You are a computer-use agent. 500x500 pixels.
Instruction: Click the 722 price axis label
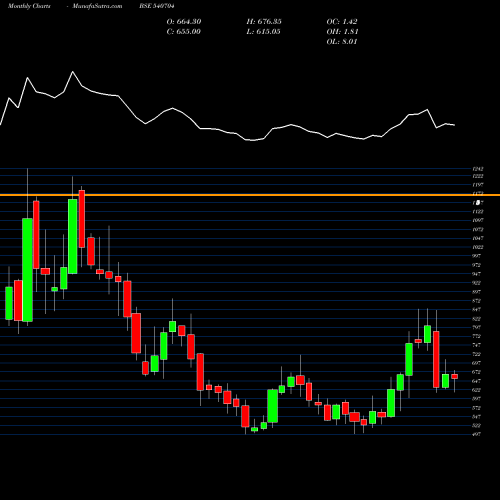pyautogui.click(x=477, y=354)
